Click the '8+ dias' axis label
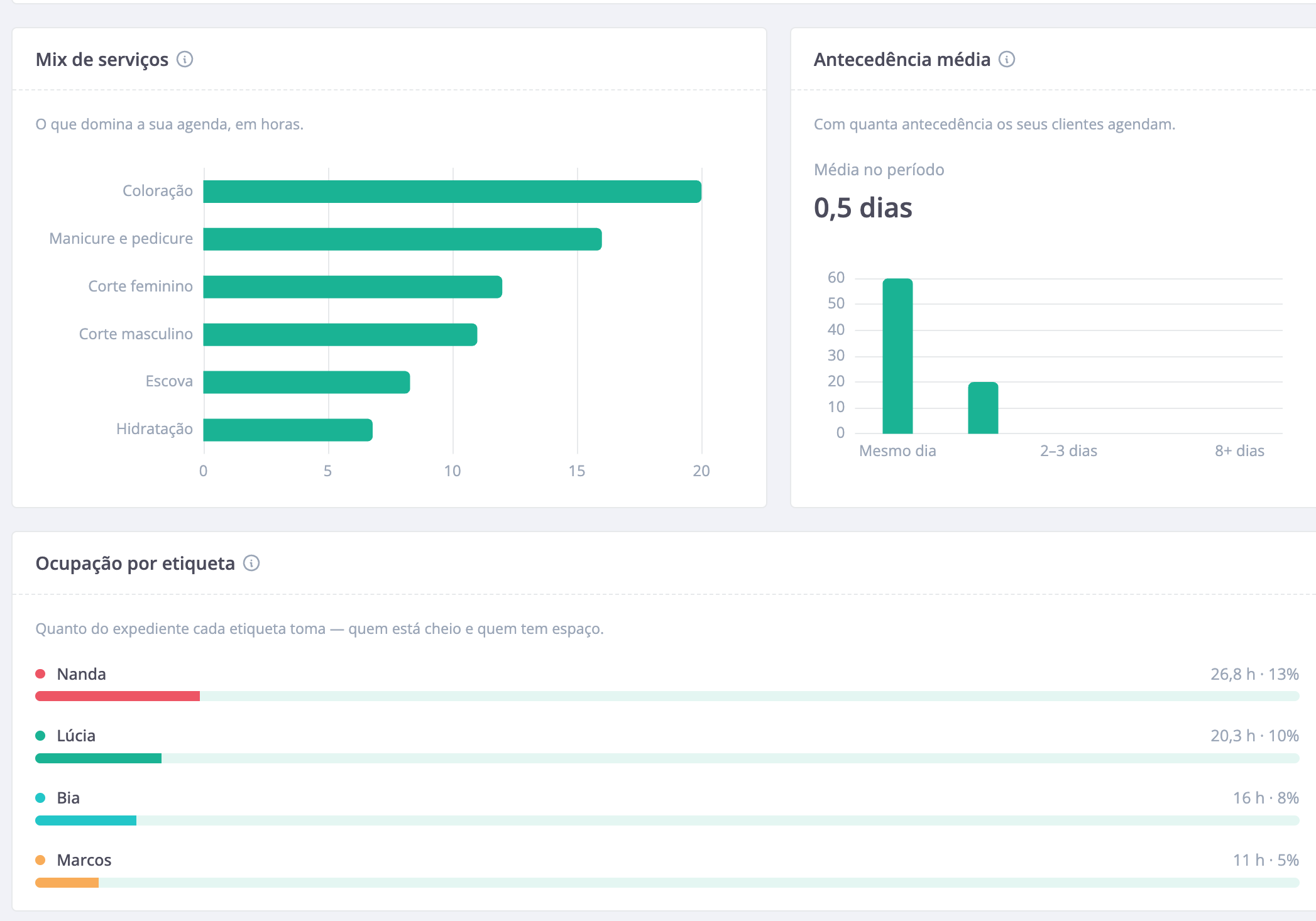1316x921 pixels. pyautogui.click(x=1239, y=451)
